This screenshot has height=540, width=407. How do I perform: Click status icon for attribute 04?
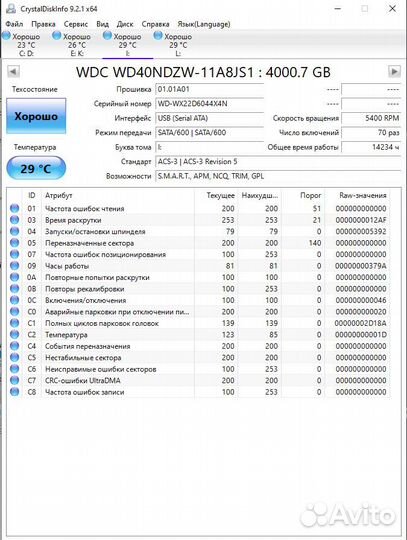pyautogui.click(x=14, y=231)
